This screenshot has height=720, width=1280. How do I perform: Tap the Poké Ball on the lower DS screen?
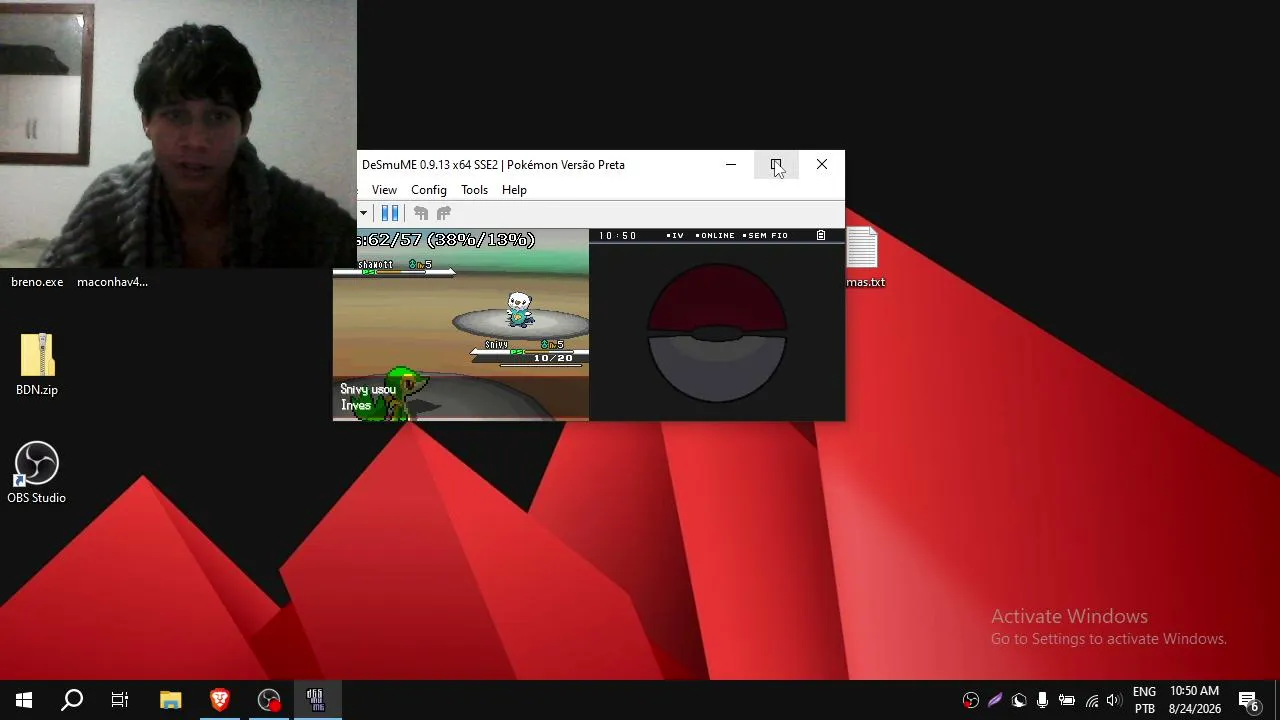(717, 333)
